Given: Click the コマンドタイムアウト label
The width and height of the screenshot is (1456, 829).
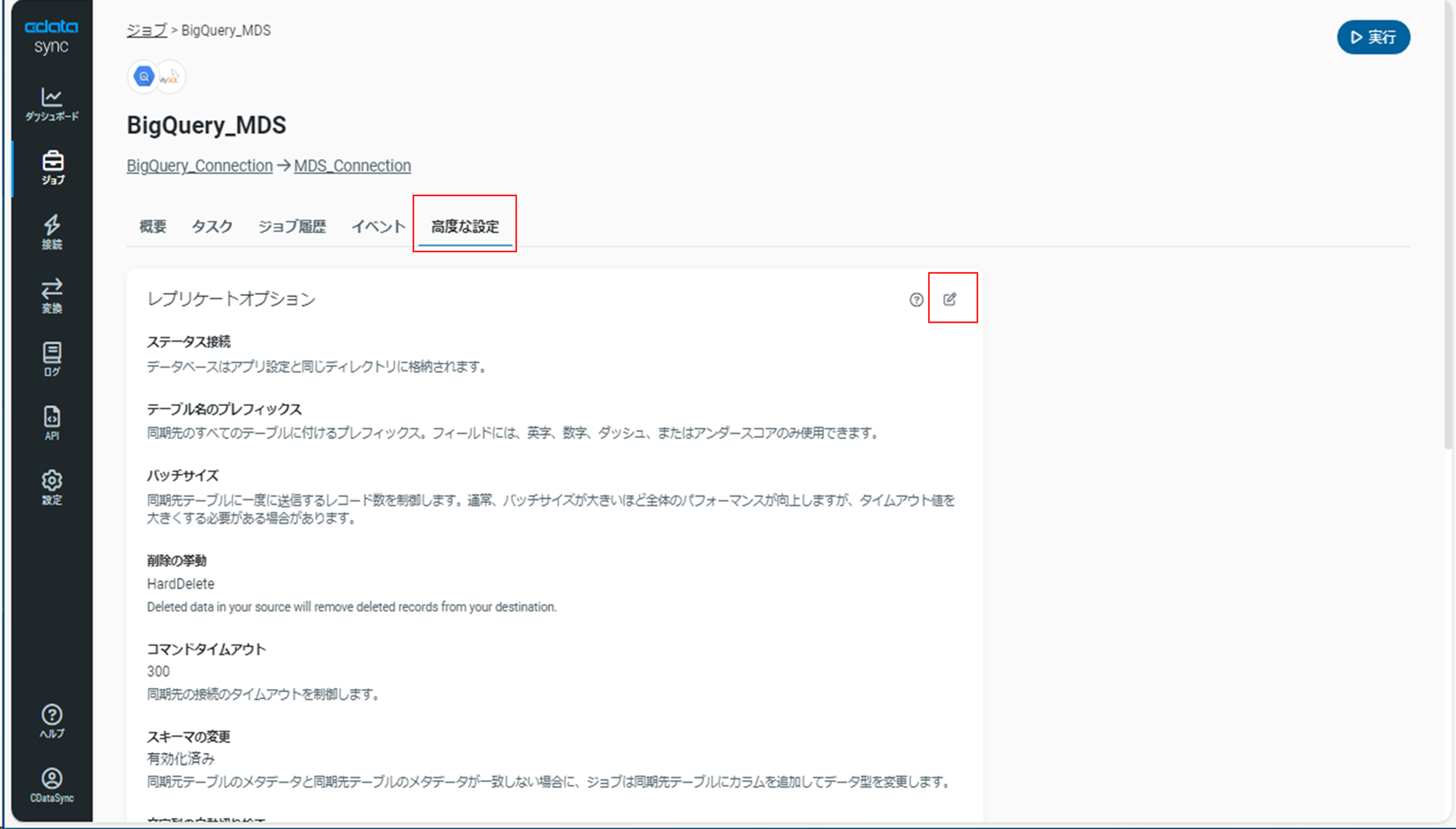Looking at the screenshot, I should (x=206, y=649).
